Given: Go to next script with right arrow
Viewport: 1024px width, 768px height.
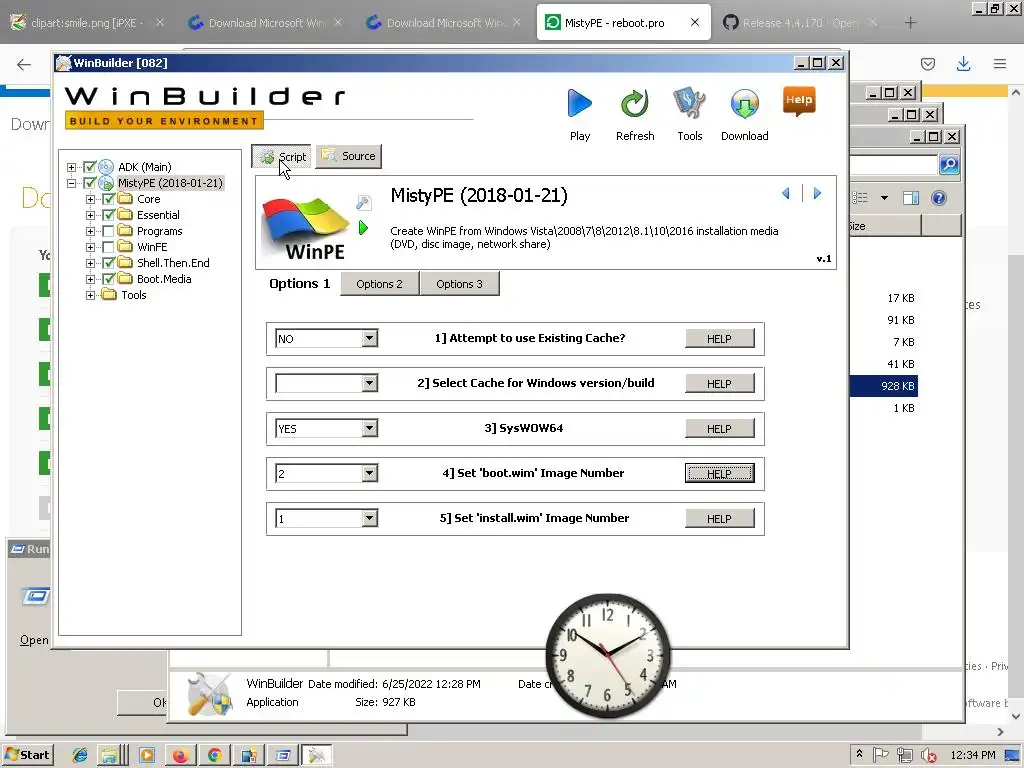Looking at the screenshot, I should click(817, 193).
